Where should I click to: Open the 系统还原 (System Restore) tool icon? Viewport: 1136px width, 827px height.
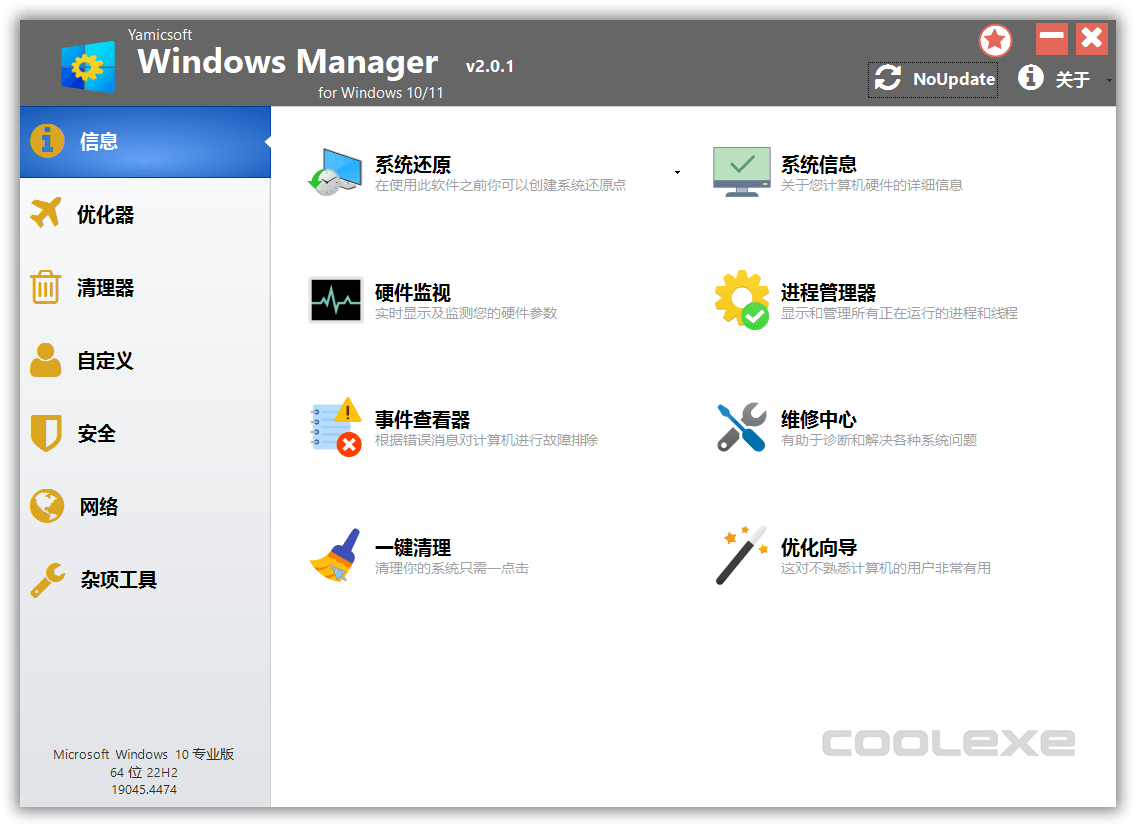(x=334, y=171)
